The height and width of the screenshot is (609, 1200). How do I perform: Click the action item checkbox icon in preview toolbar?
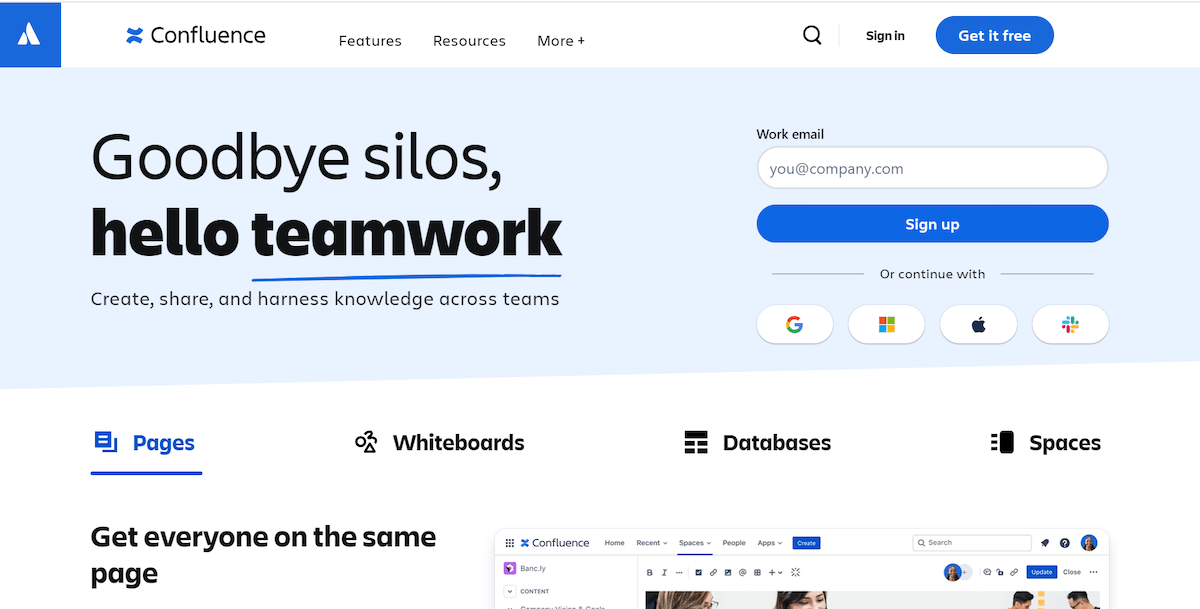pyautogui.click(x=698, y=572)
